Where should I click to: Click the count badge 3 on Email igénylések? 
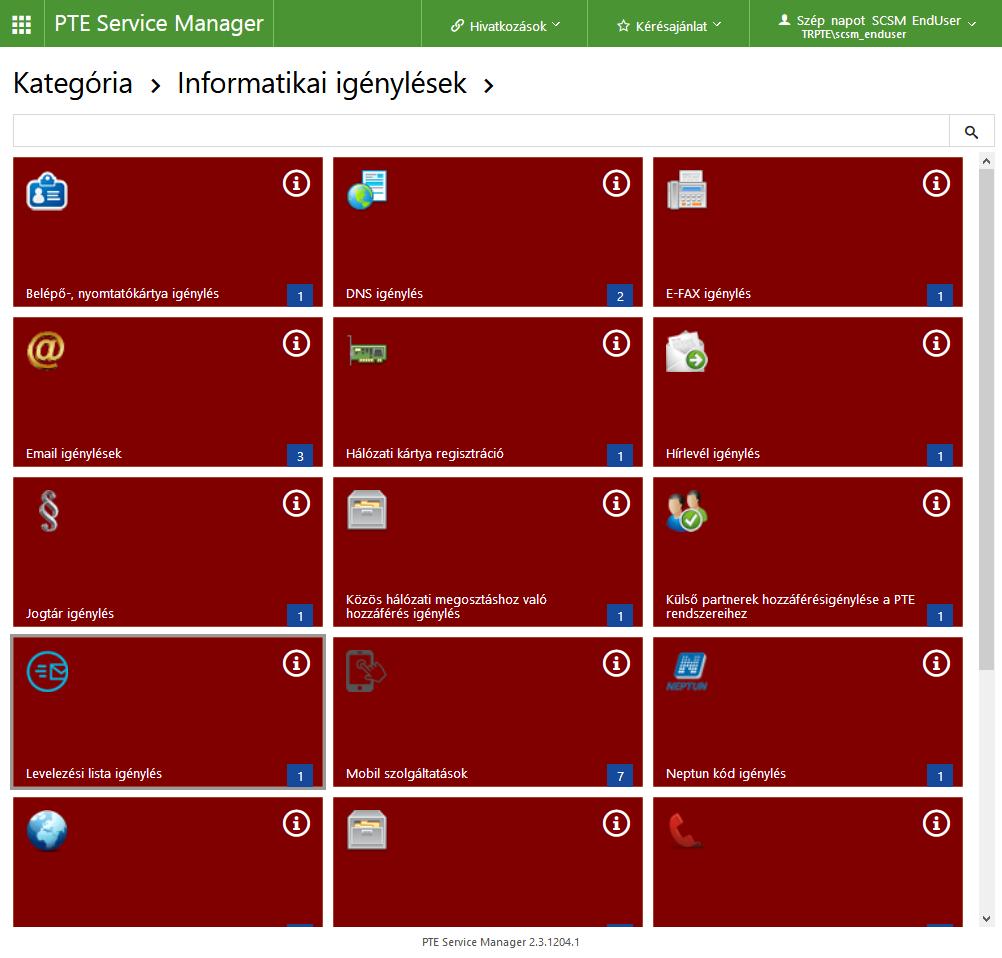300,455
